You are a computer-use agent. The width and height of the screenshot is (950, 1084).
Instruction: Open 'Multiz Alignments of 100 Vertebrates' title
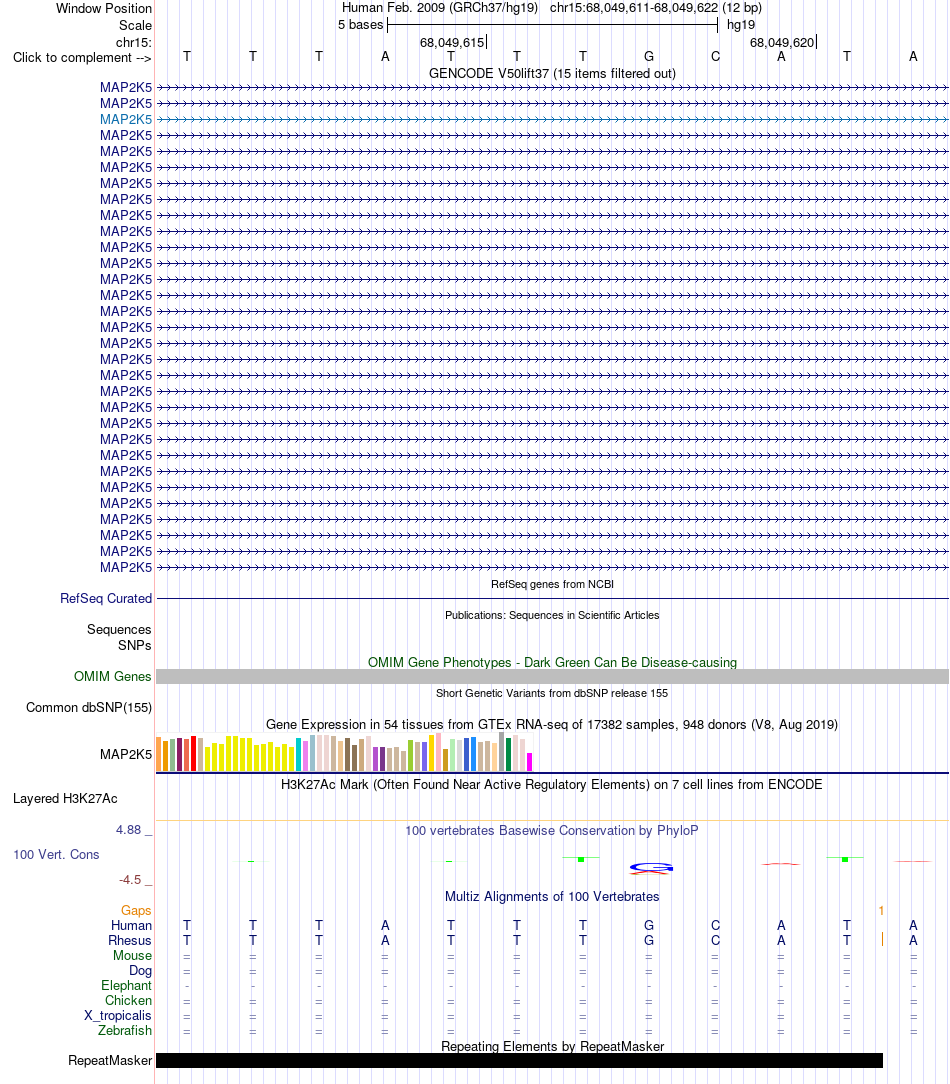[x=552, y=897]
